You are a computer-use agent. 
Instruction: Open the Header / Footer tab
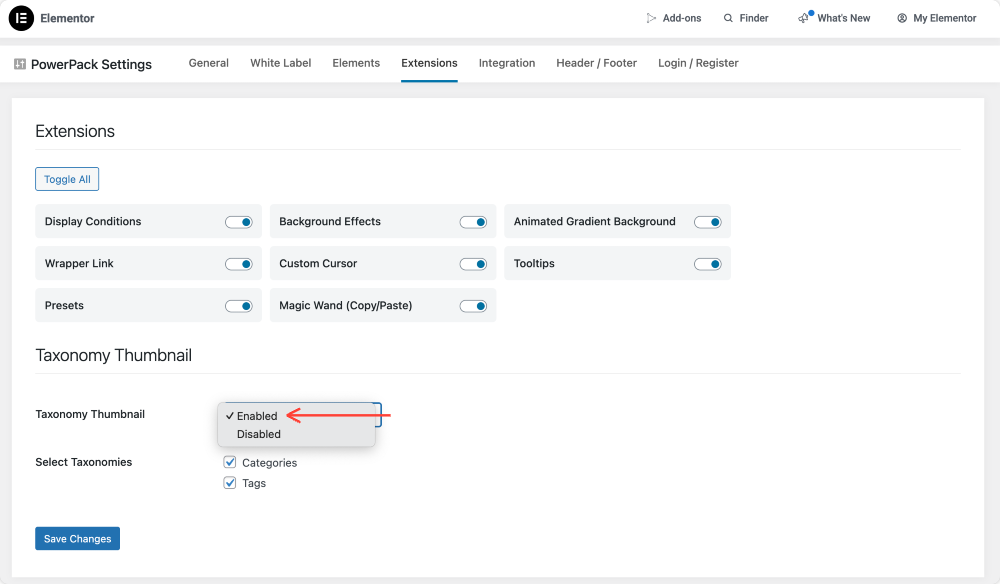click(596, 63)
